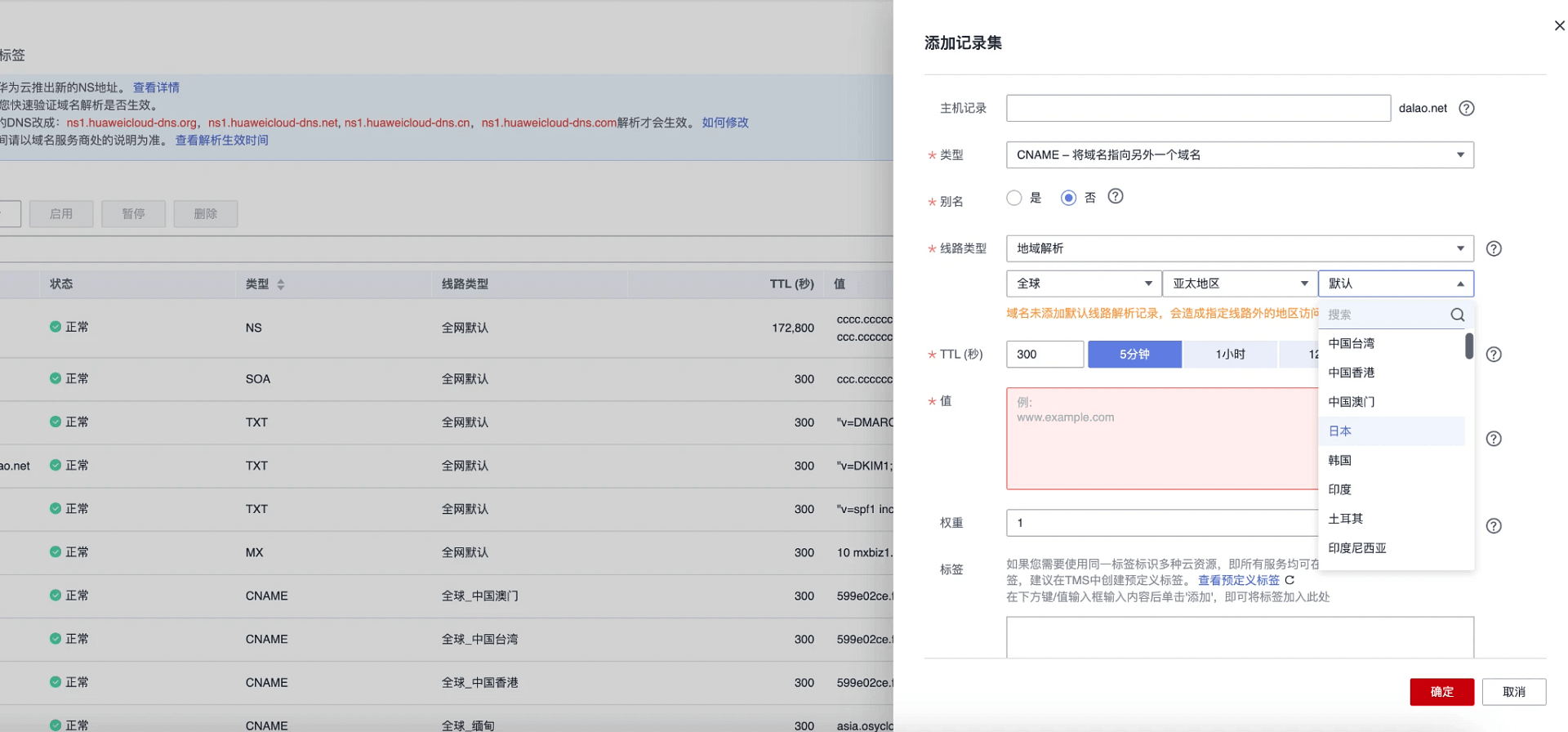Screen dimensions: 1568x732
Task: Open the 查看预定义标签 link
Action: [1238, 580]
